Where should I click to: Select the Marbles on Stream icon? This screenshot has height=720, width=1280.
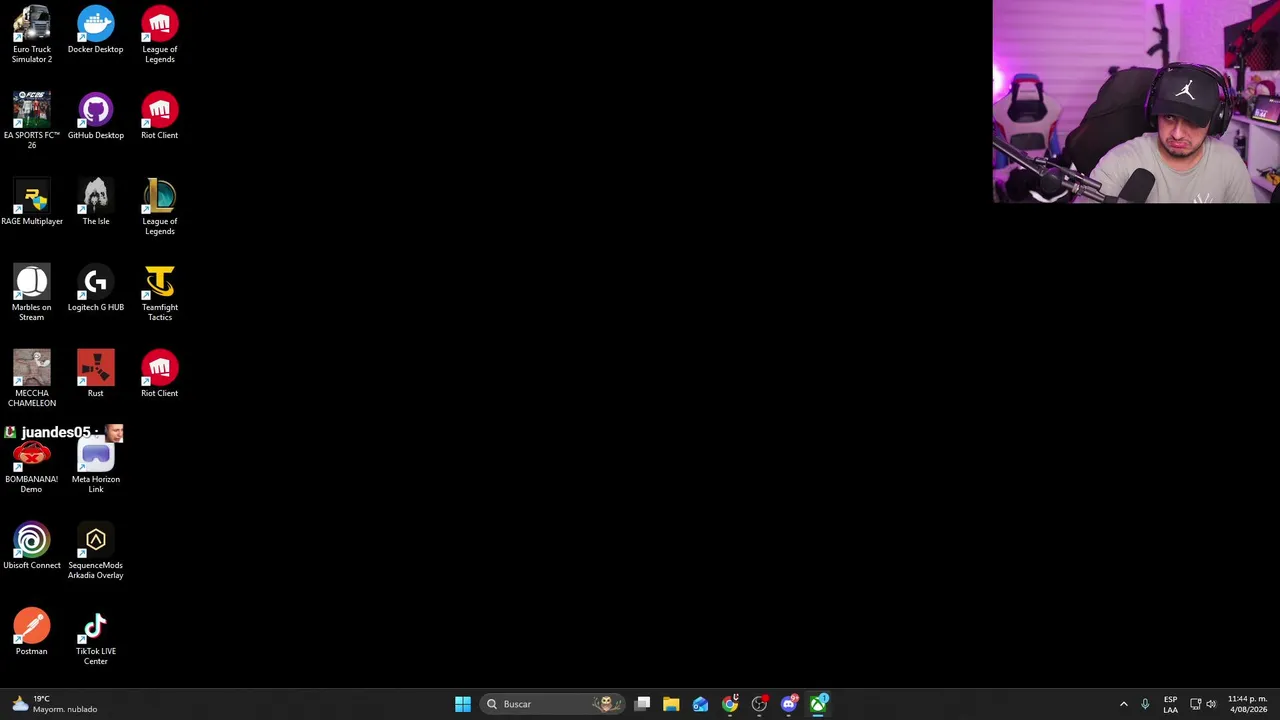(32, 293)
